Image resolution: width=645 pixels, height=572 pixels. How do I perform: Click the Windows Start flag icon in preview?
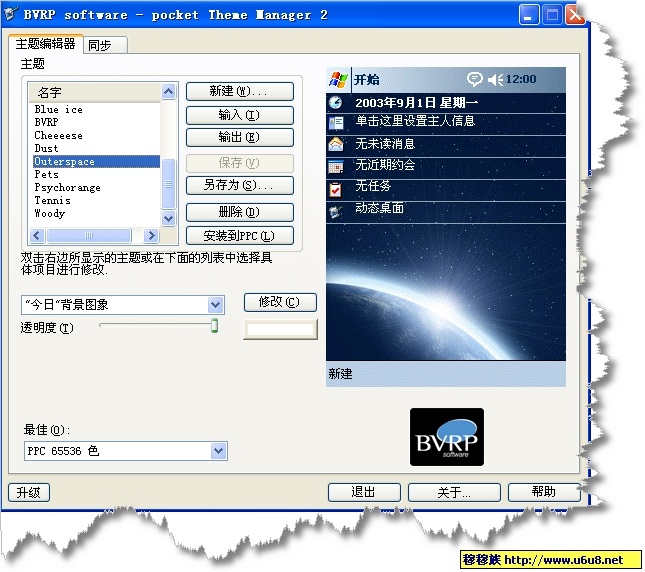338,79
